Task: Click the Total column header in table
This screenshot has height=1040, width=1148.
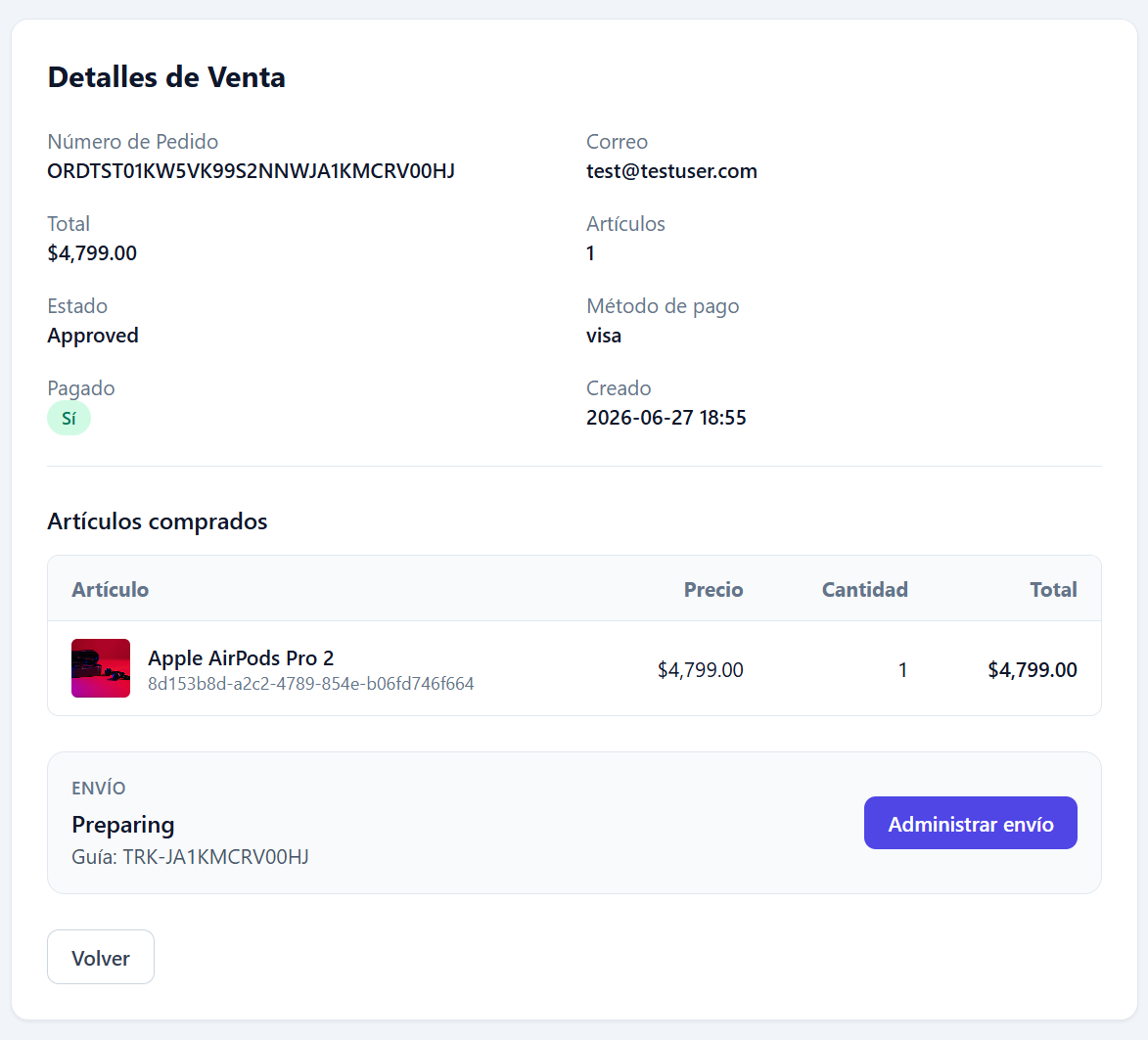Action: pos(1053,589)
